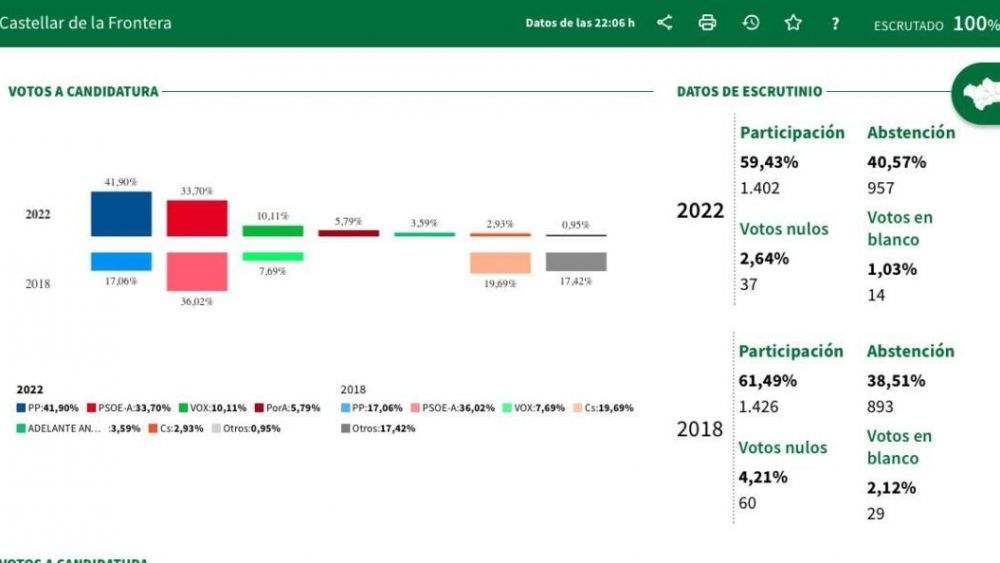Click the 2018 Votos nulos 4,21% value
Viewport: 1000px width, 563px height.
point(763,477)
